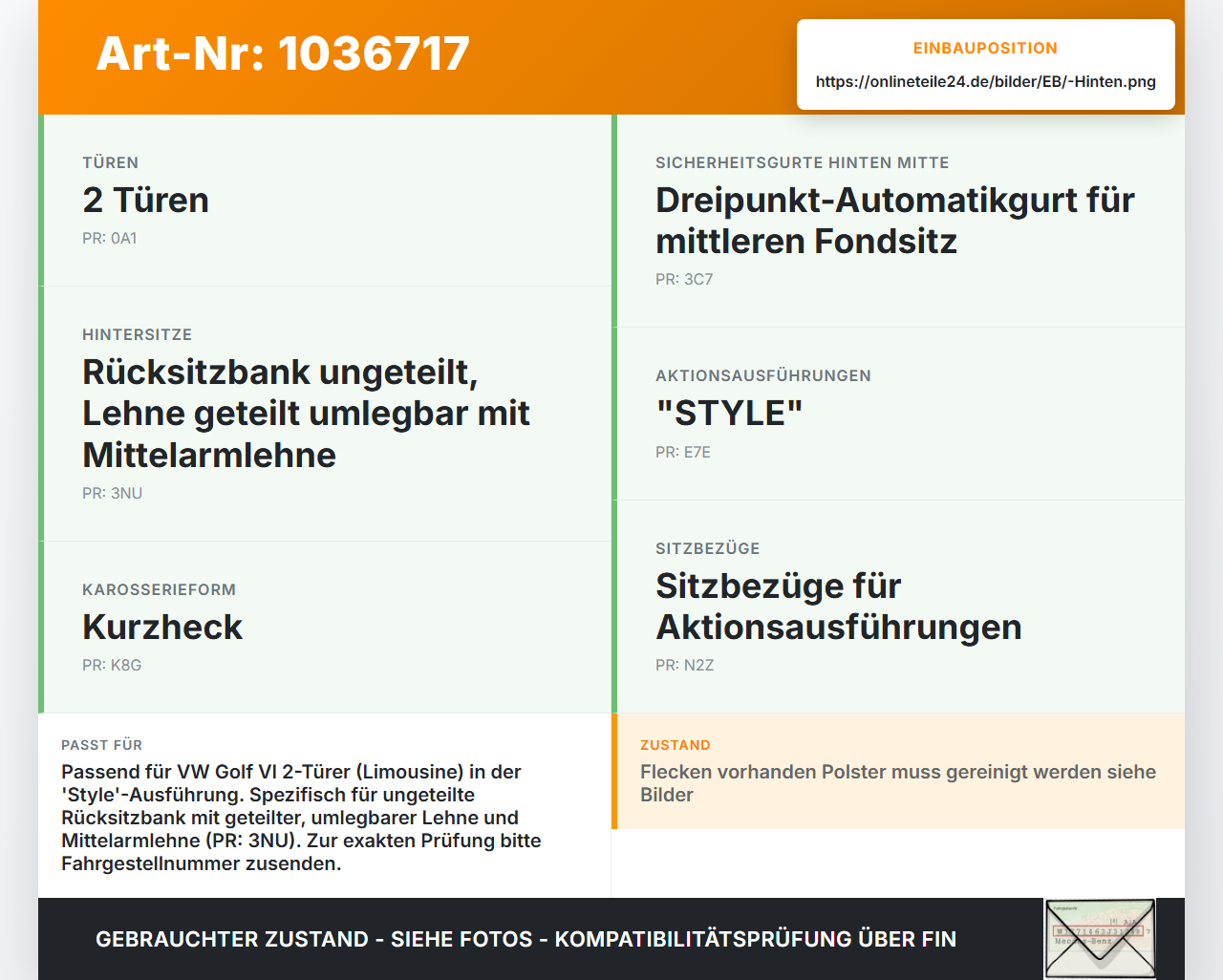Image resolution: width=1223 pixels, height=980 pixels.
Task: Click the PR: 0A1 code
Action: (110, 238)
